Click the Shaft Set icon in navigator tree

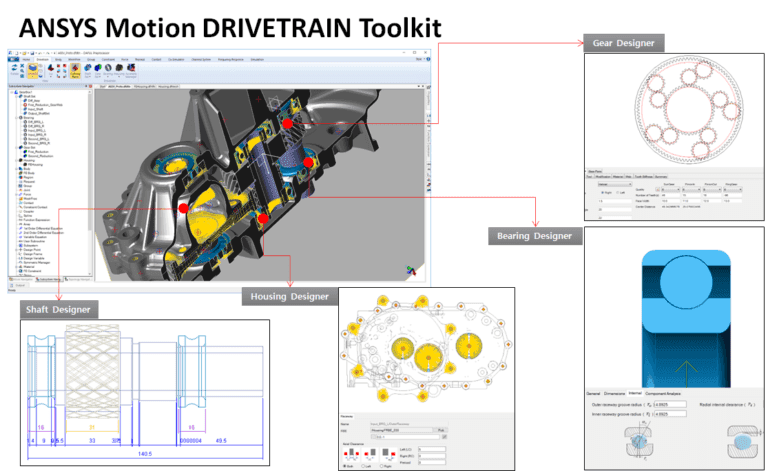pos(21,96)
